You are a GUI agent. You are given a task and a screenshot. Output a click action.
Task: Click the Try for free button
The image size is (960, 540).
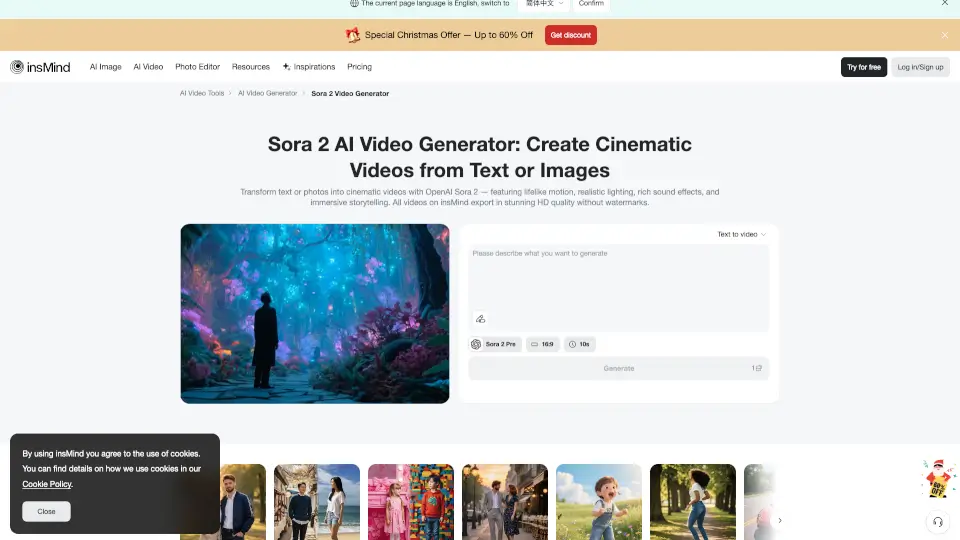click(863, 67)
